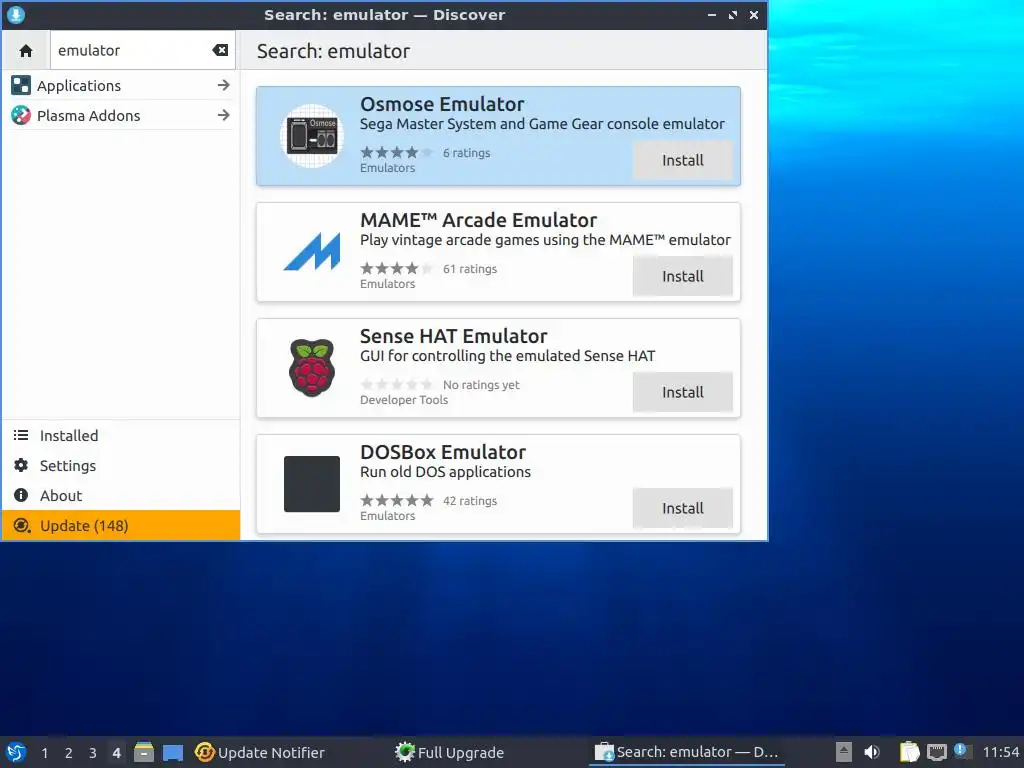Open the DOSBox Emulator title

point(443,452)
